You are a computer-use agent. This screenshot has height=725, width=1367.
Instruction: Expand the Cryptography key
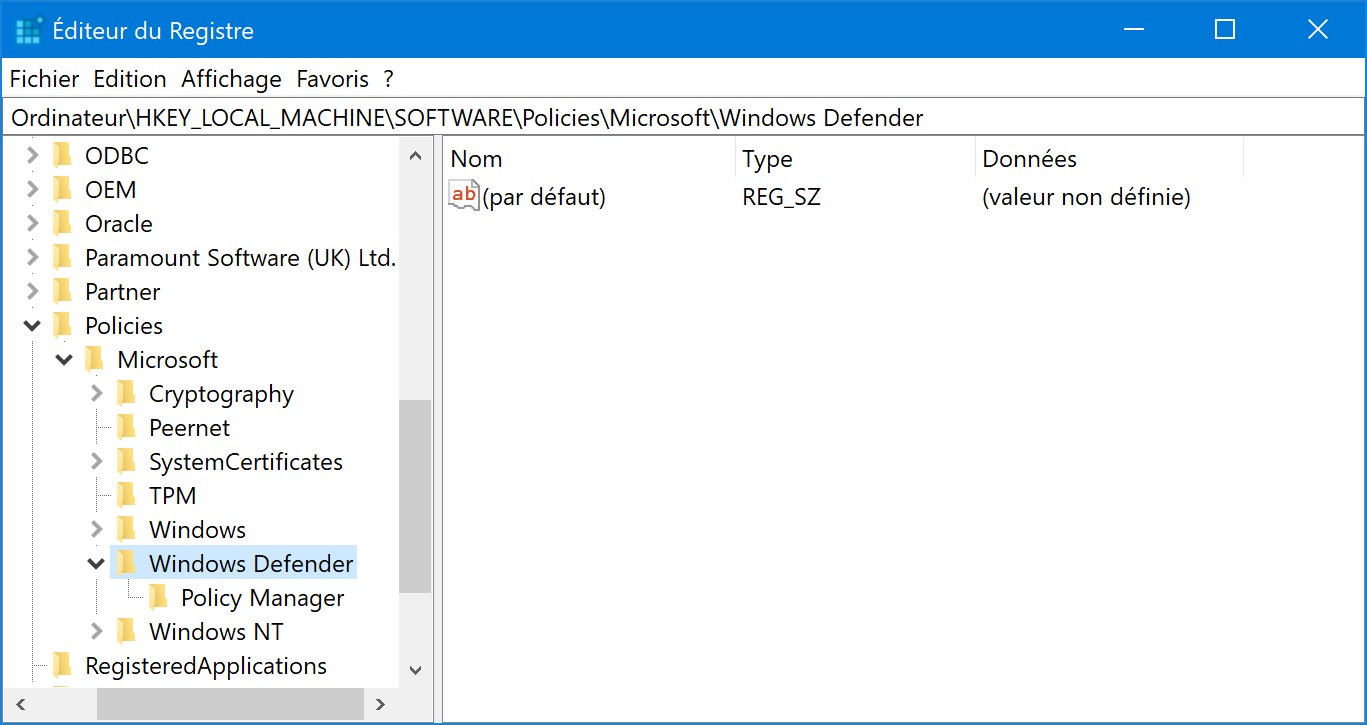(x=97, y=394)
